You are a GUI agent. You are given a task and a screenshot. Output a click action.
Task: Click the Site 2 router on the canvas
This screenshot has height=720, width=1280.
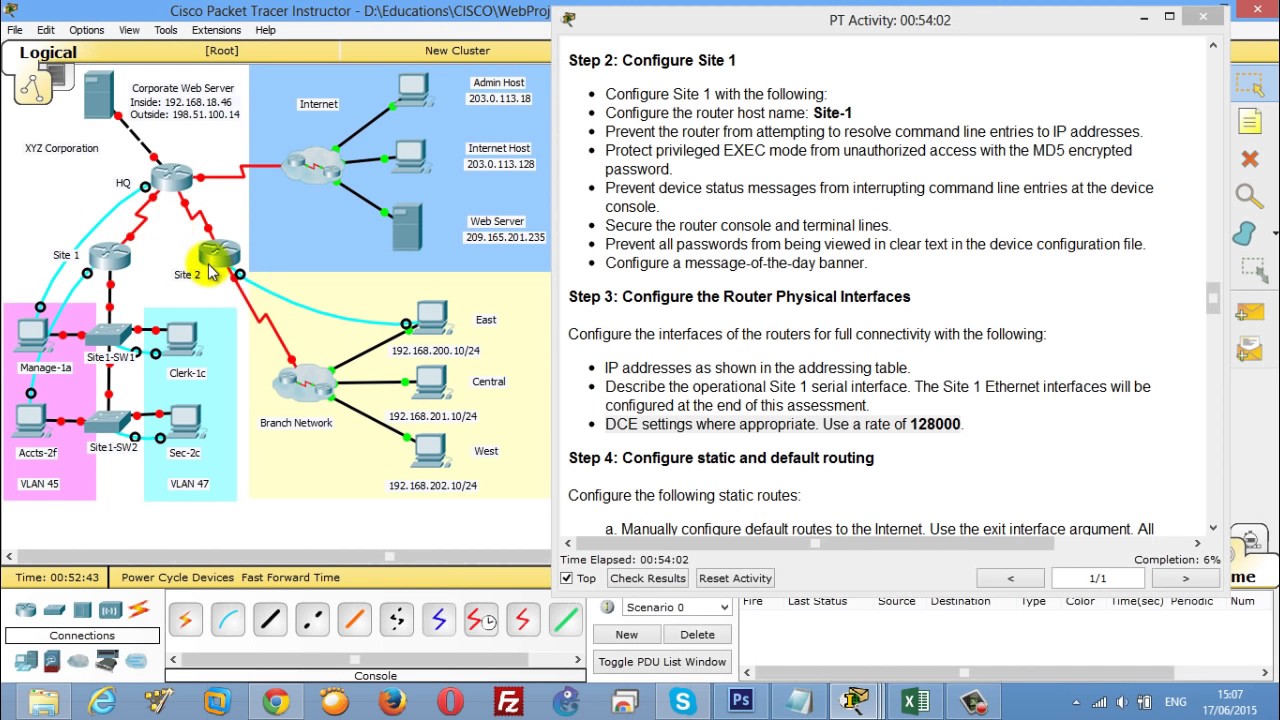tap(220, 253)
